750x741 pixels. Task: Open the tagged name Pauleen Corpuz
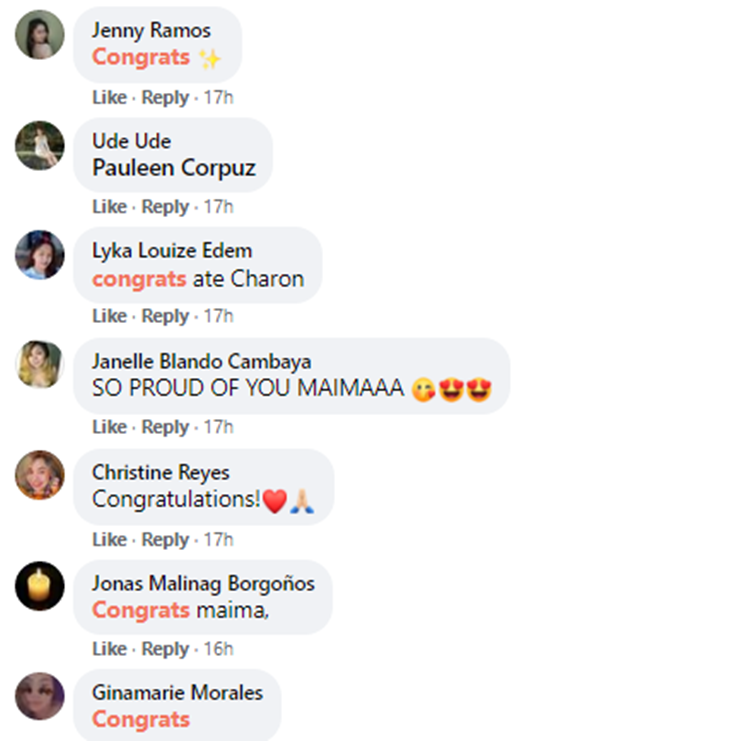click(x=174, y=168)
